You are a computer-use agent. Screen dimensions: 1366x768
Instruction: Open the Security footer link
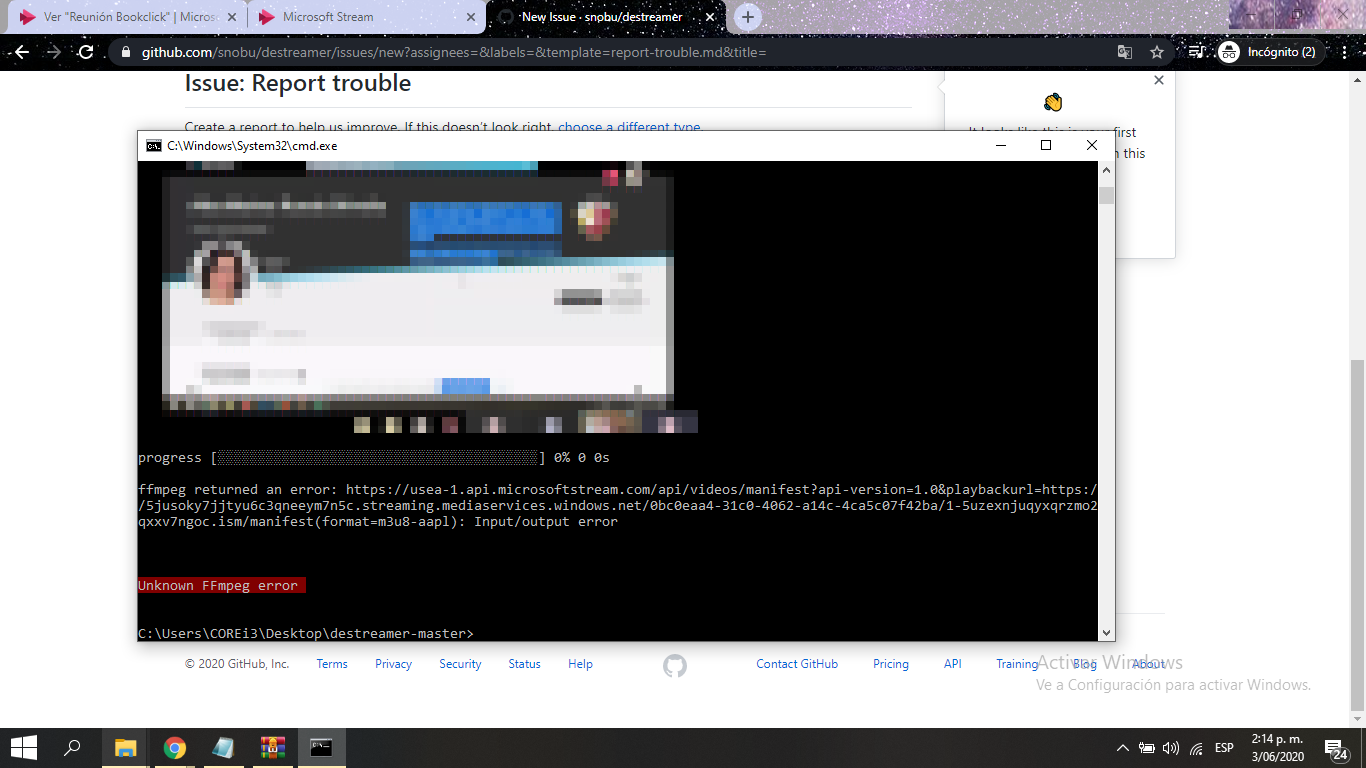[460, 664]
